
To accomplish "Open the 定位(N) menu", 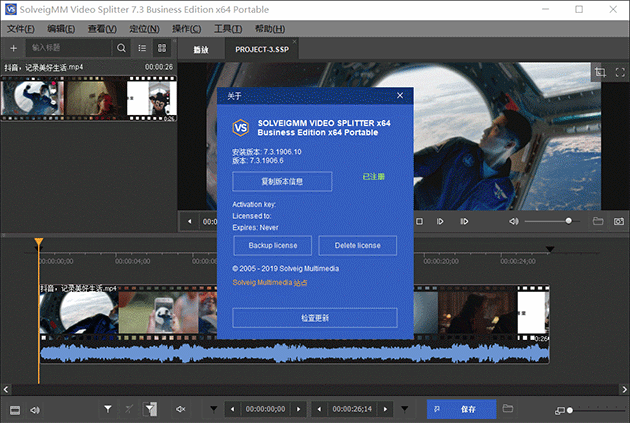I will (x=144, y=29).
